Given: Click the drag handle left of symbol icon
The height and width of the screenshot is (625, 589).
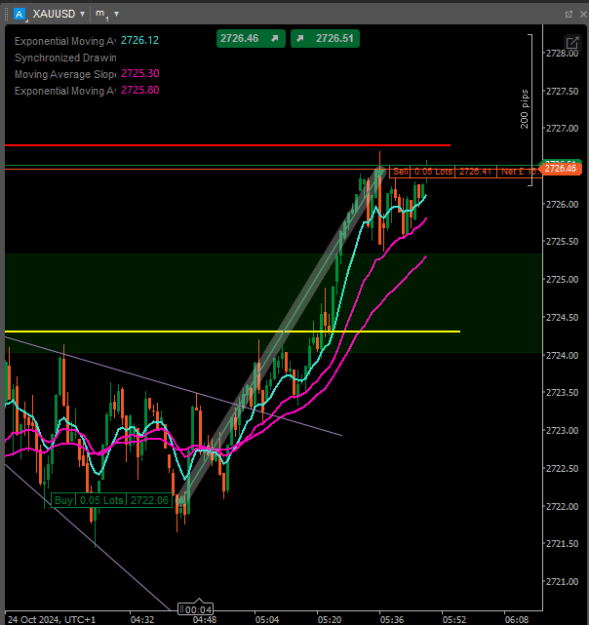Looking at the screenshot, I should (x=6, y=14).
